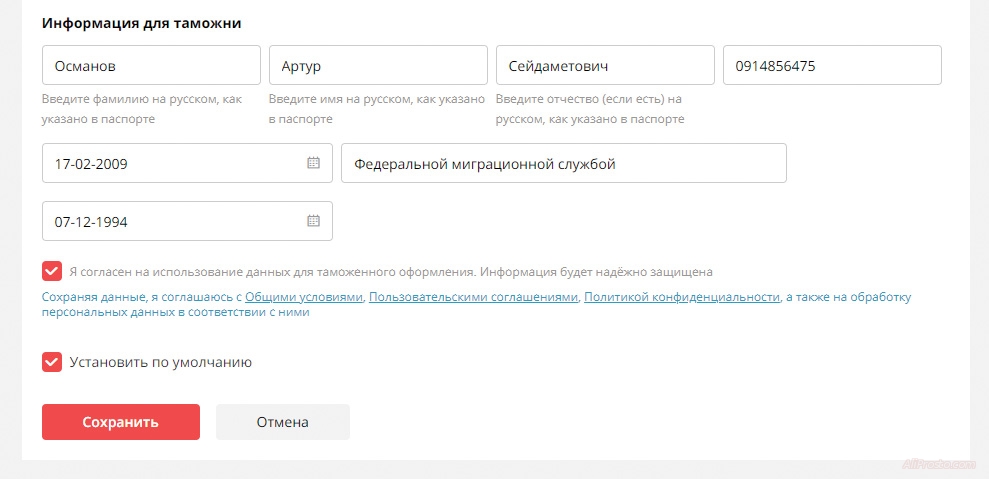Image resolution: width=989 pixels, height=479 pixels.
Task: Click the surname field containing 'Османов'
Action: [x=151, y=66]
